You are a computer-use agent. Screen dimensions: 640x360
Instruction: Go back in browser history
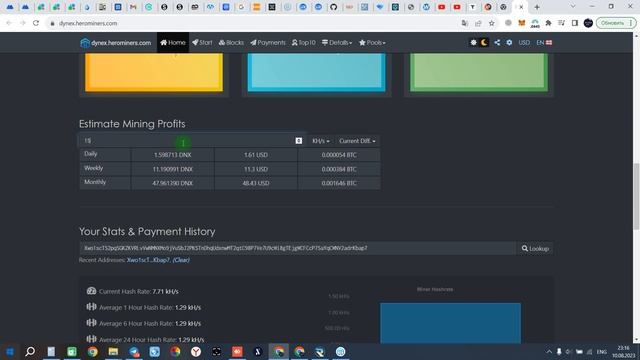(9, 23)
